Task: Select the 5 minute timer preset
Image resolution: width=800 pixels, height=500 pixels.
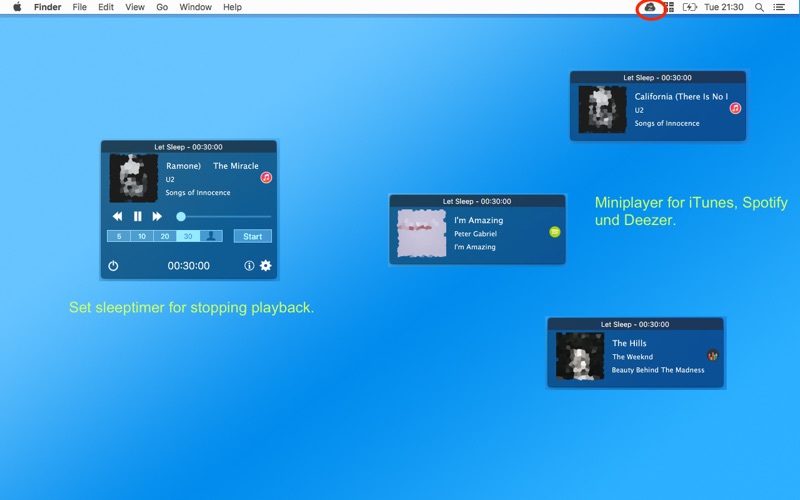Action: [119, 236]
